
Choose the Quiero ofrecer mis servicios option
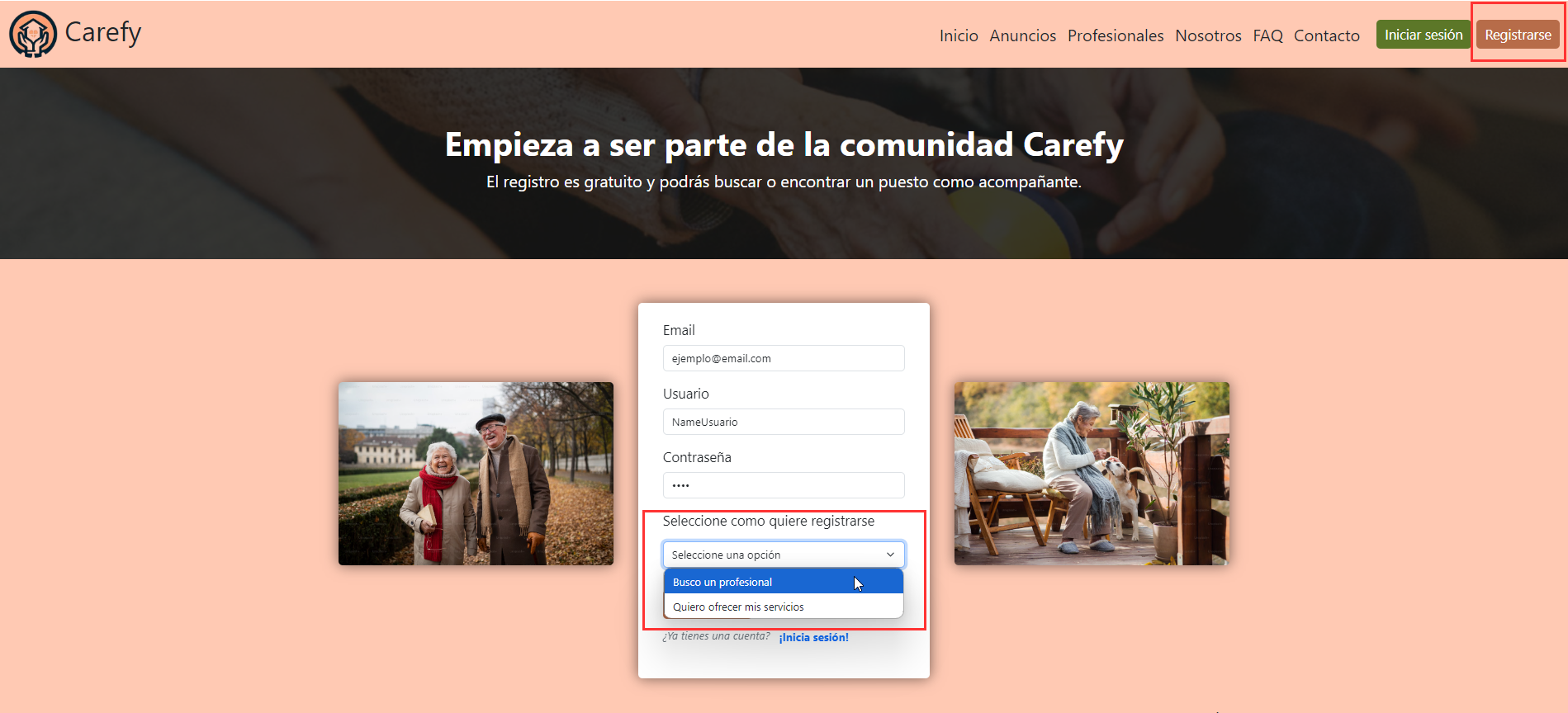coord(784,607)
